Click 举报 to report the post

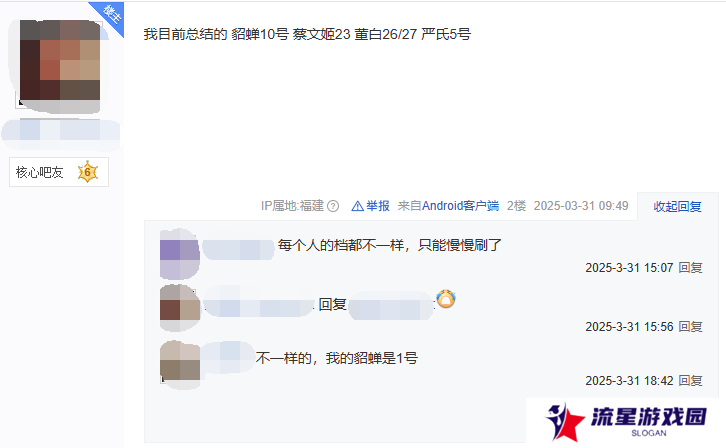click(378, 206)
